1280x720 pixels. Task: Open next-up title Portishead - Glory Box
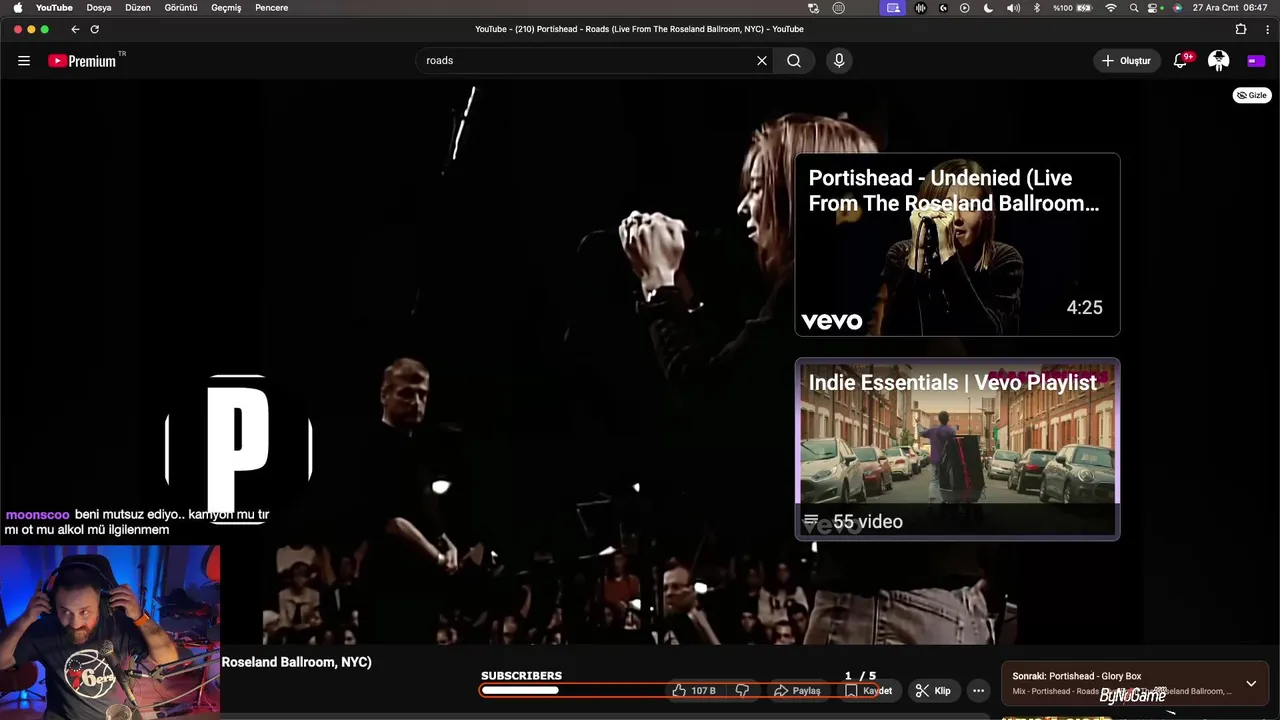[1076, 677]
